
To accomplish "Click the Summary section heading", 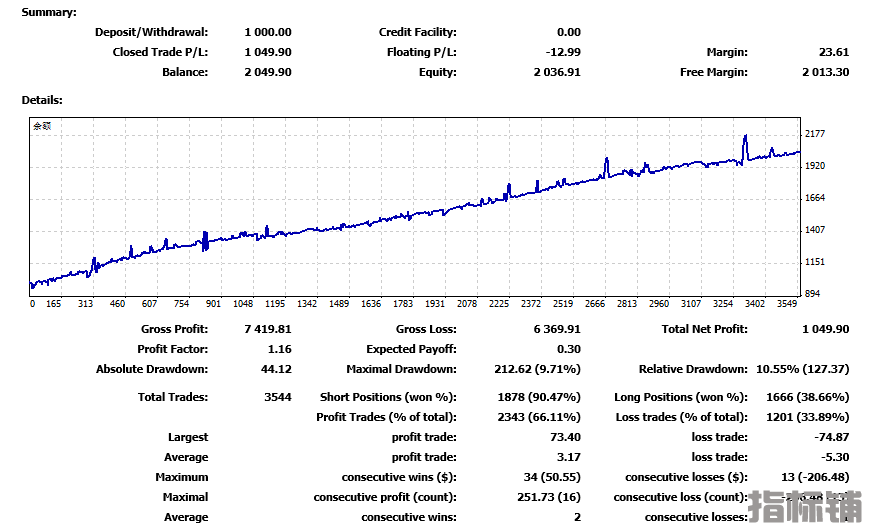I will (x=48, y=12).
